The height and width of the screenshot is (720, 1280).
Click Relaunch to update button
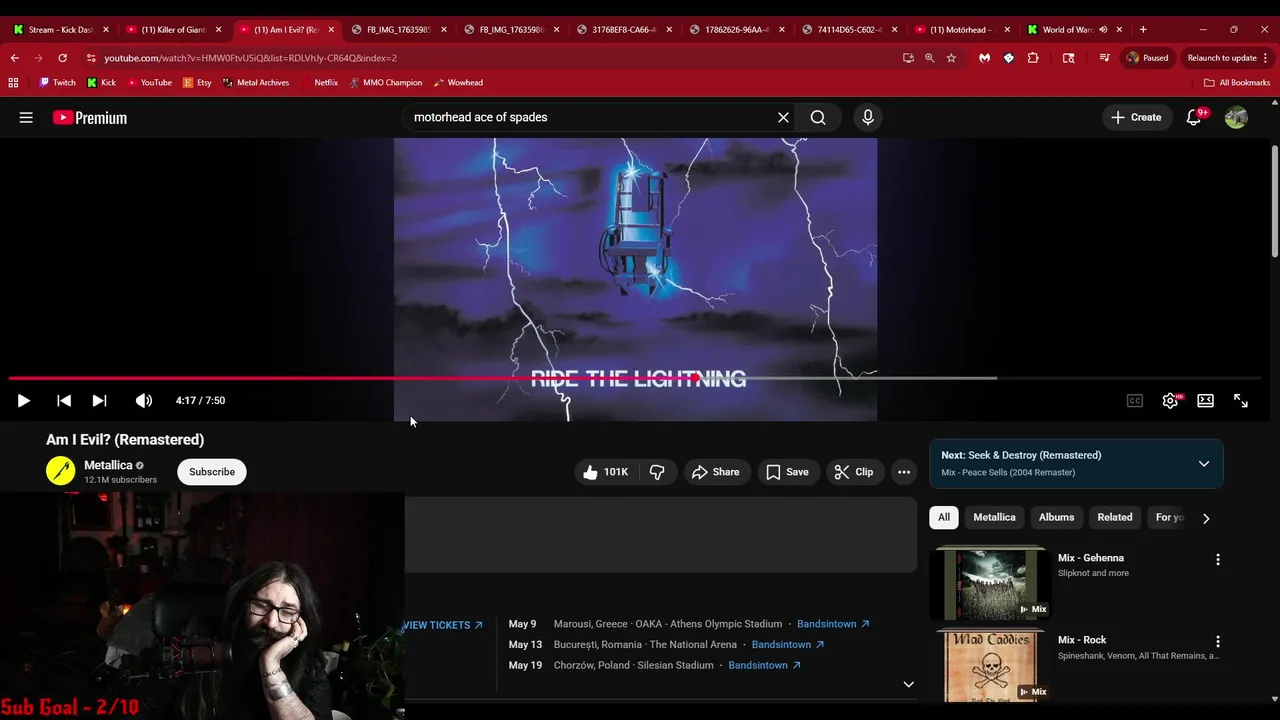(x=1222, y=58)
